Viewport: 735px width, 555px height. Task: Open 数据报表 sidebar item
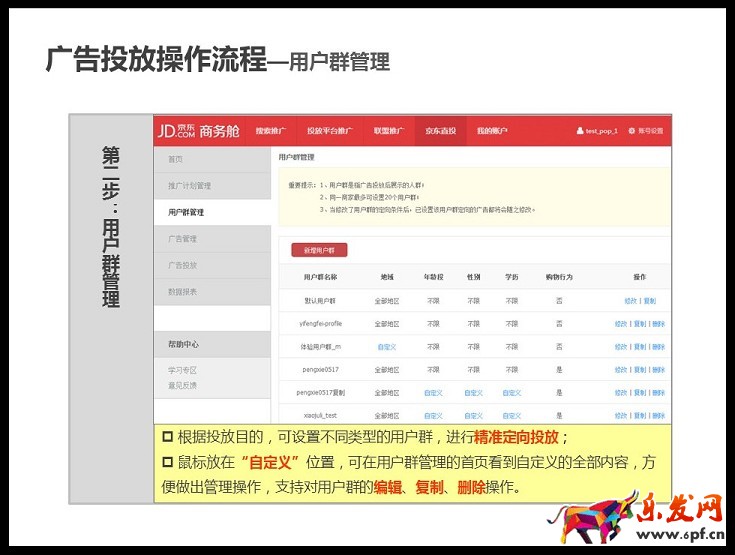(182, 292)
